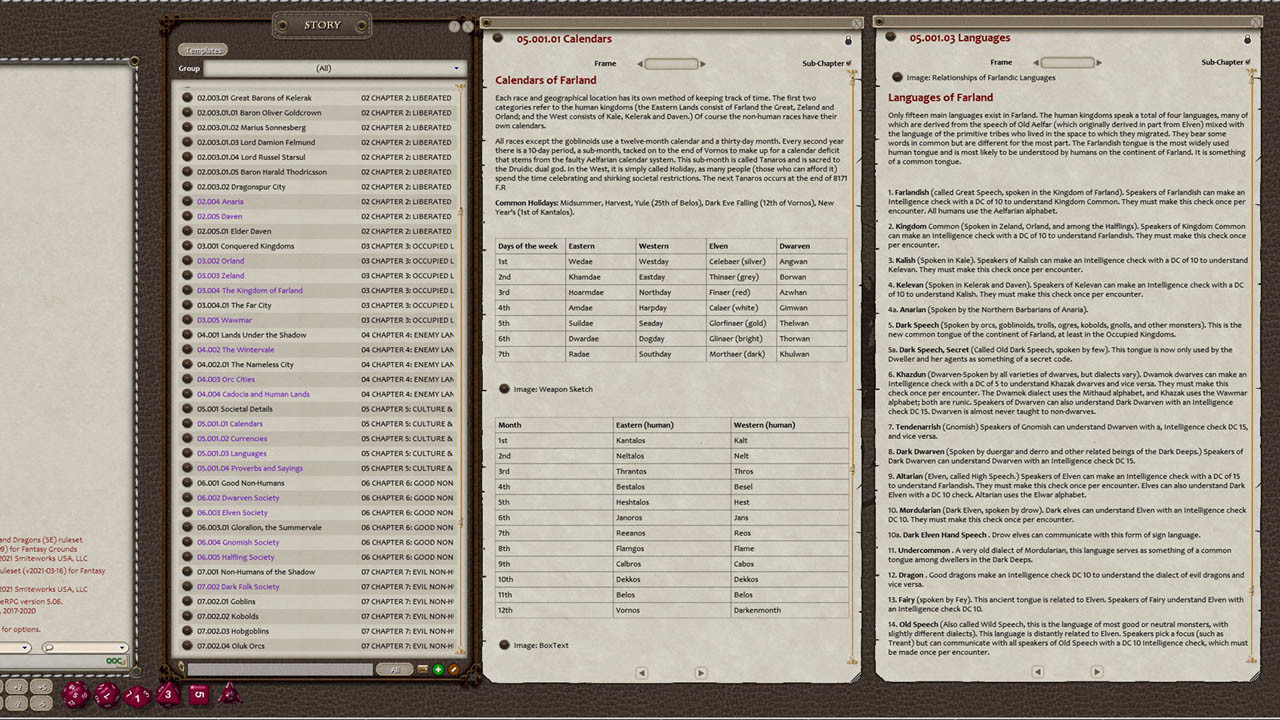
Task: Click the lock icon on the Calendars window
Action: pyautogui.click(x=849, y=39)
